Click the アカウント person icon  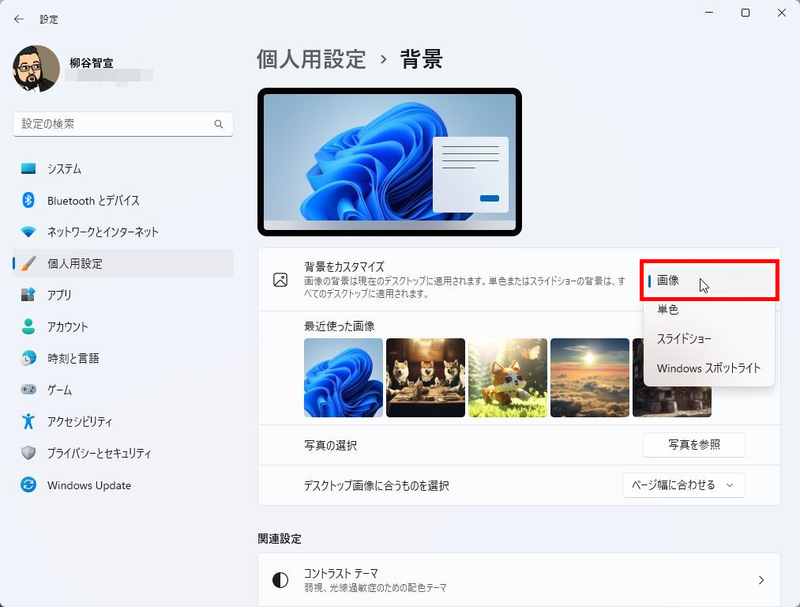click(x=28, y=326)
